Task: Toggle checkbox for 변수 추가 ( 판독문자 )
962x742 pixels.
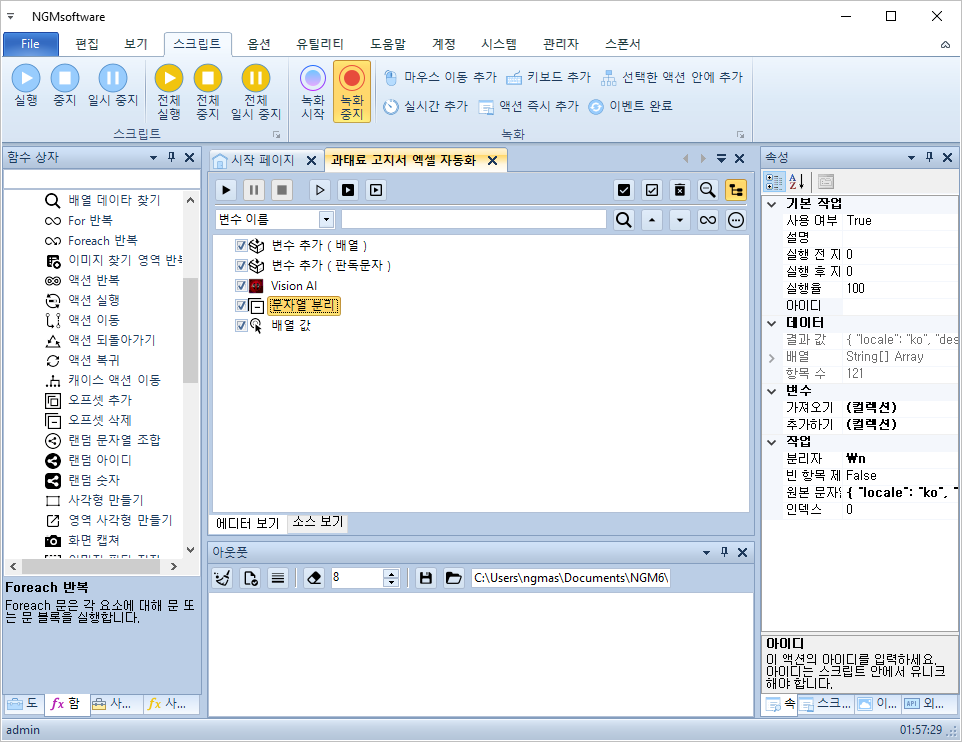Action: click(241, 266)
